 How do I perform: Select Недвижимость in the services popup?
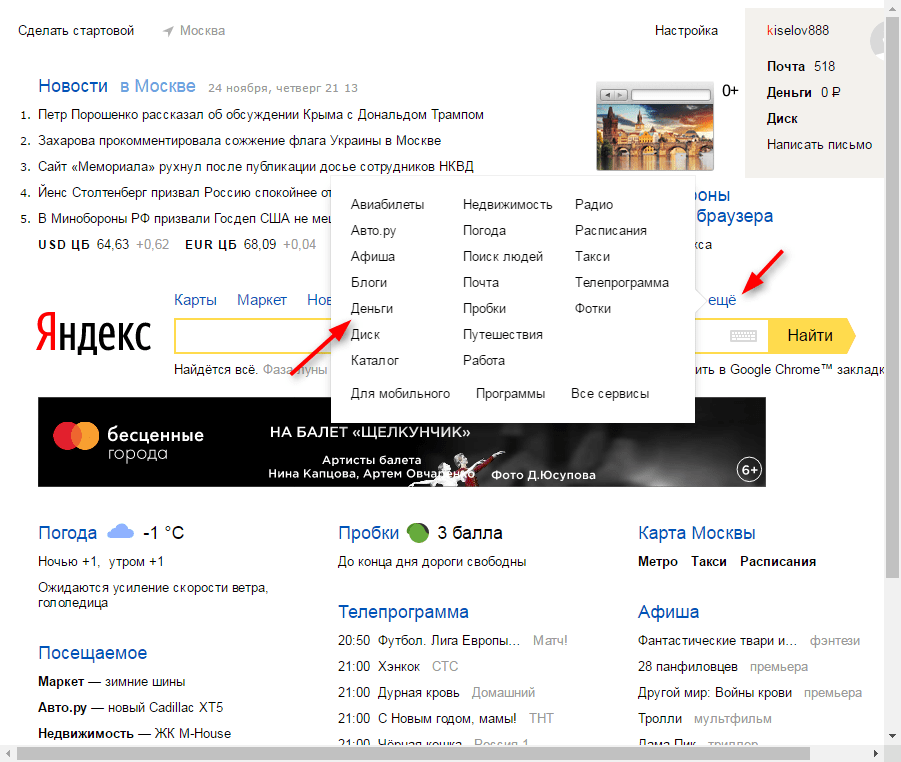click(507, 205)
